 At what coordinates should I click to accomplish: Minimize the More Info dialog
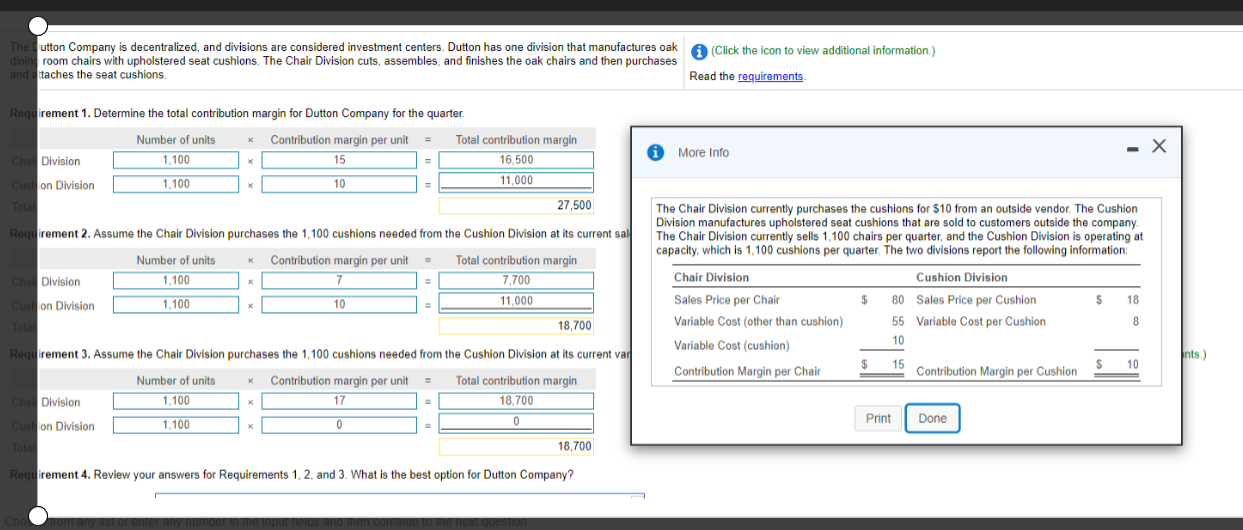click(1131, 148)
